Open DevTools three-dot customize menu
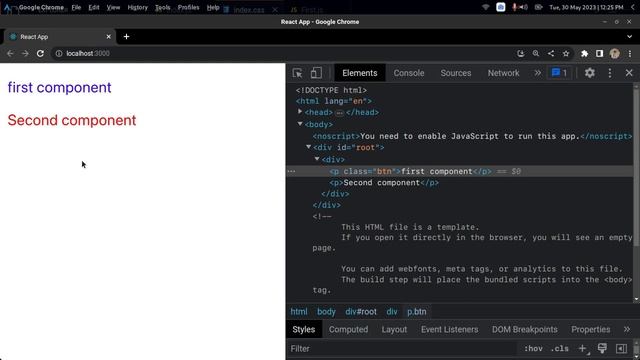Screen dimensions: 640x360 tap(609, 73)
